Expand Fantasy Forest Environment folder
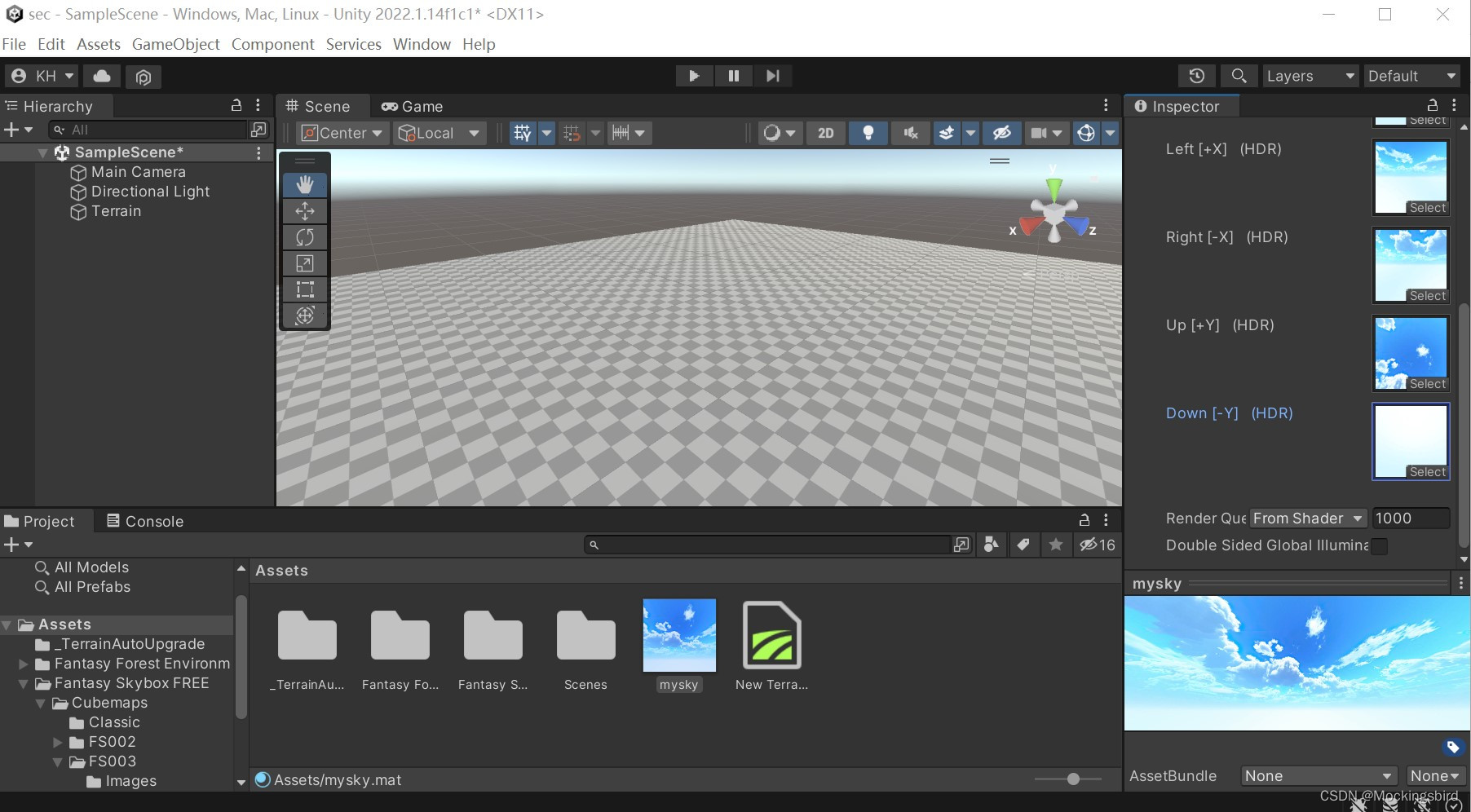This screenshot has height=812, width=1471. click(24, 664)
